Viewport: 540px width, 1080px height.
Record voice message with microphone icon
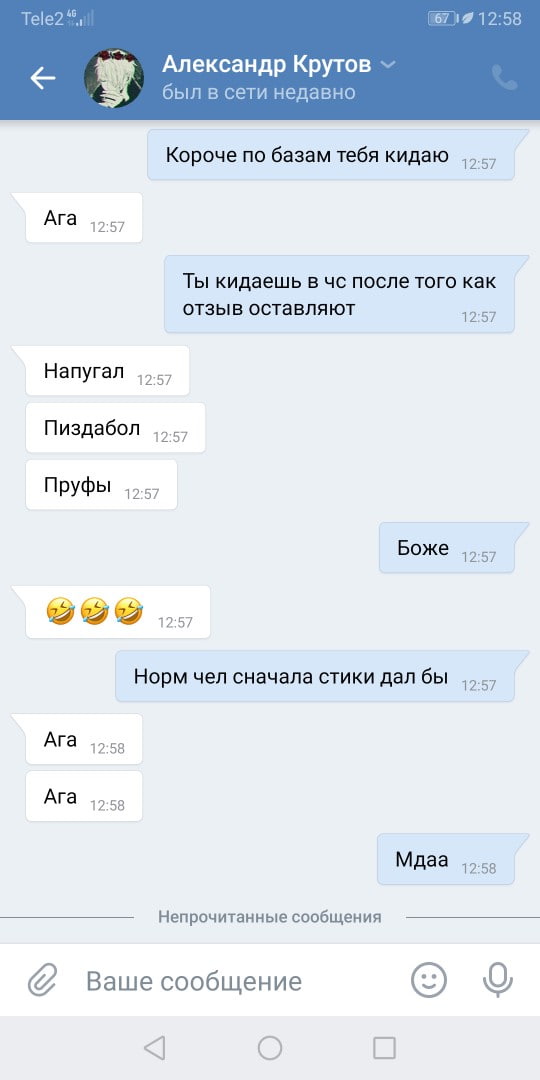[497, 980]
